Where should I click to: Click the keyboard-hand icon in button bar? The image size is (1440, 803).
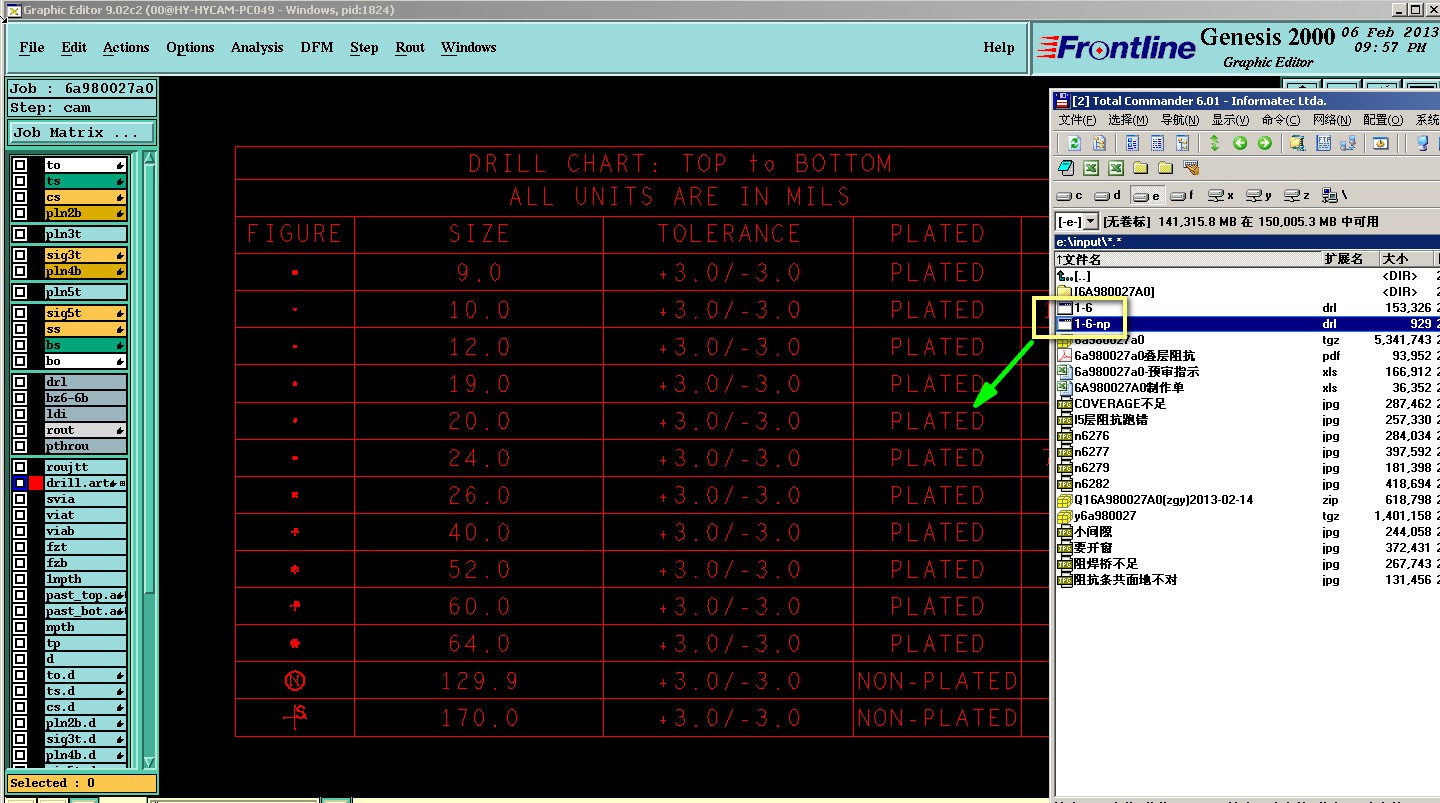click(1190, 168)
